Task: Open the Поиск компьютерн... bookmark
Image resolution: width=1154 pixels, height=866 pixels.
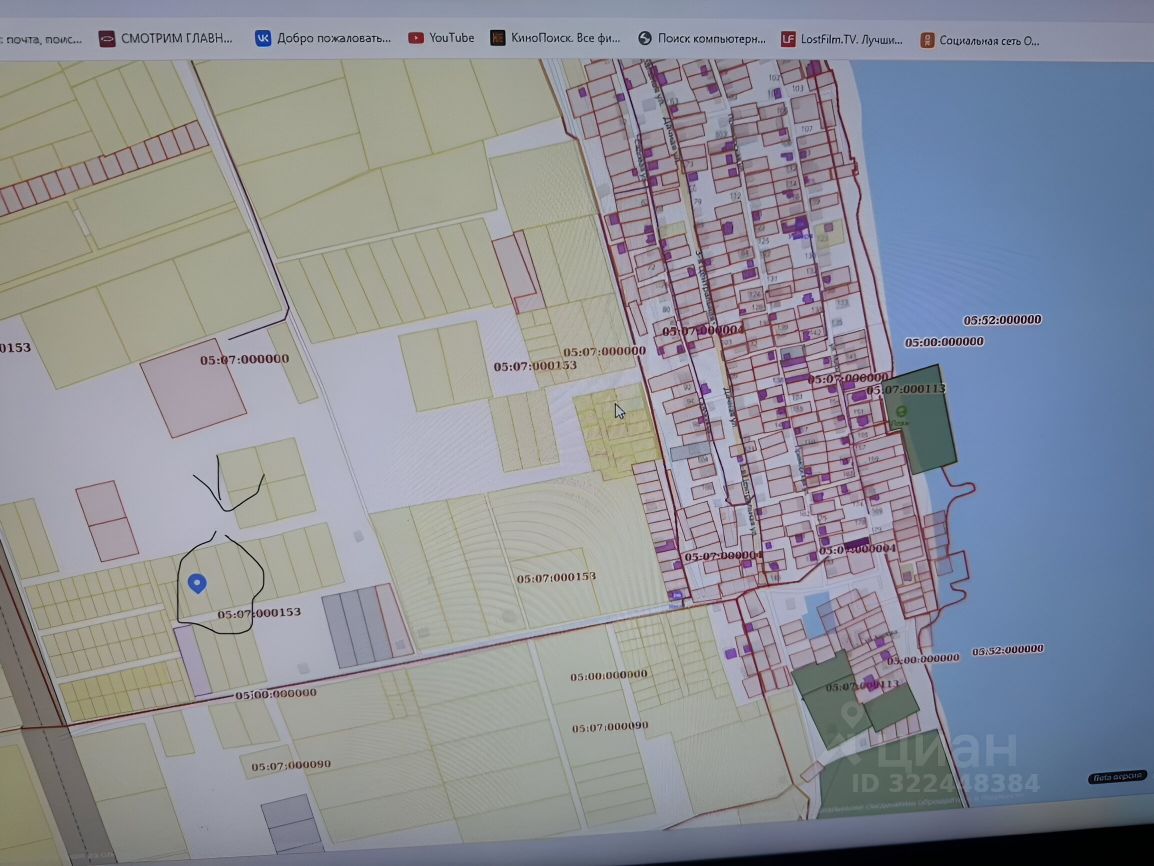Action: coord(701,38)
